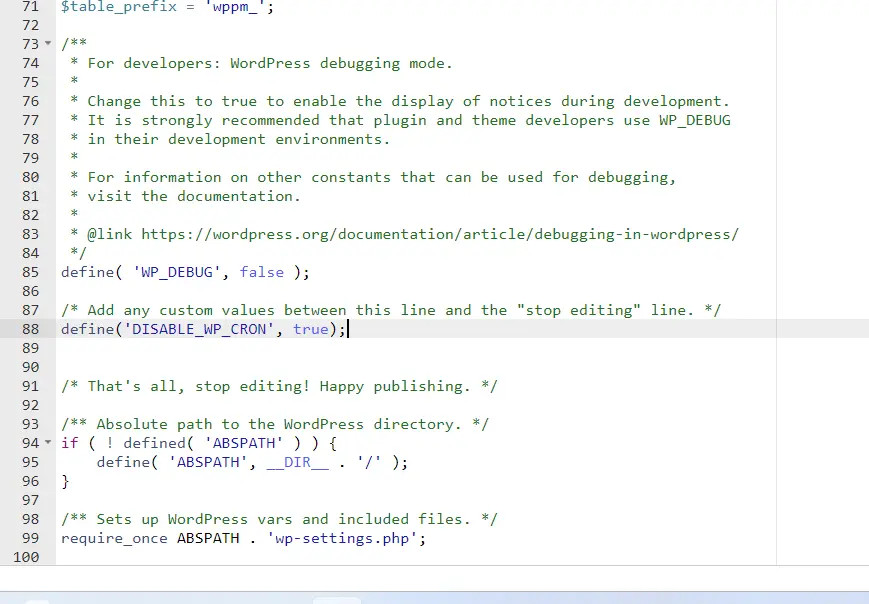Screen dimensions: 869x604
Task: Click the unquoted ABSPATH constant on line 99
Action: (x=208, y=538)
